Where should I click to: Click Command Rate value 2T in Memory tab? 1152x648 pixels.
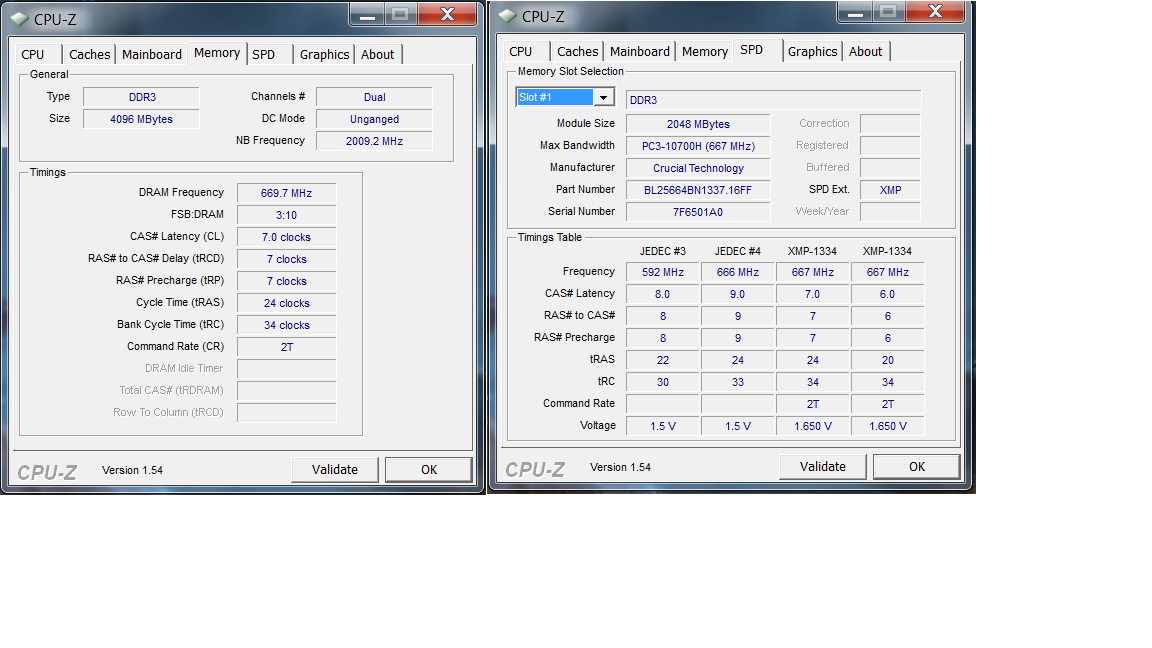tap(287, 348)
